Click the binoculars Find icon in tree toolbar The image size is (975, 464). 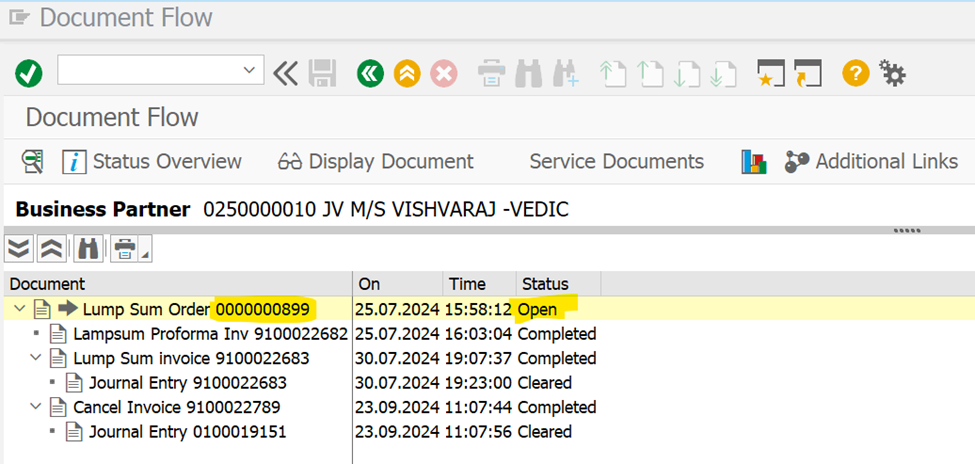(x=88, y=248)
